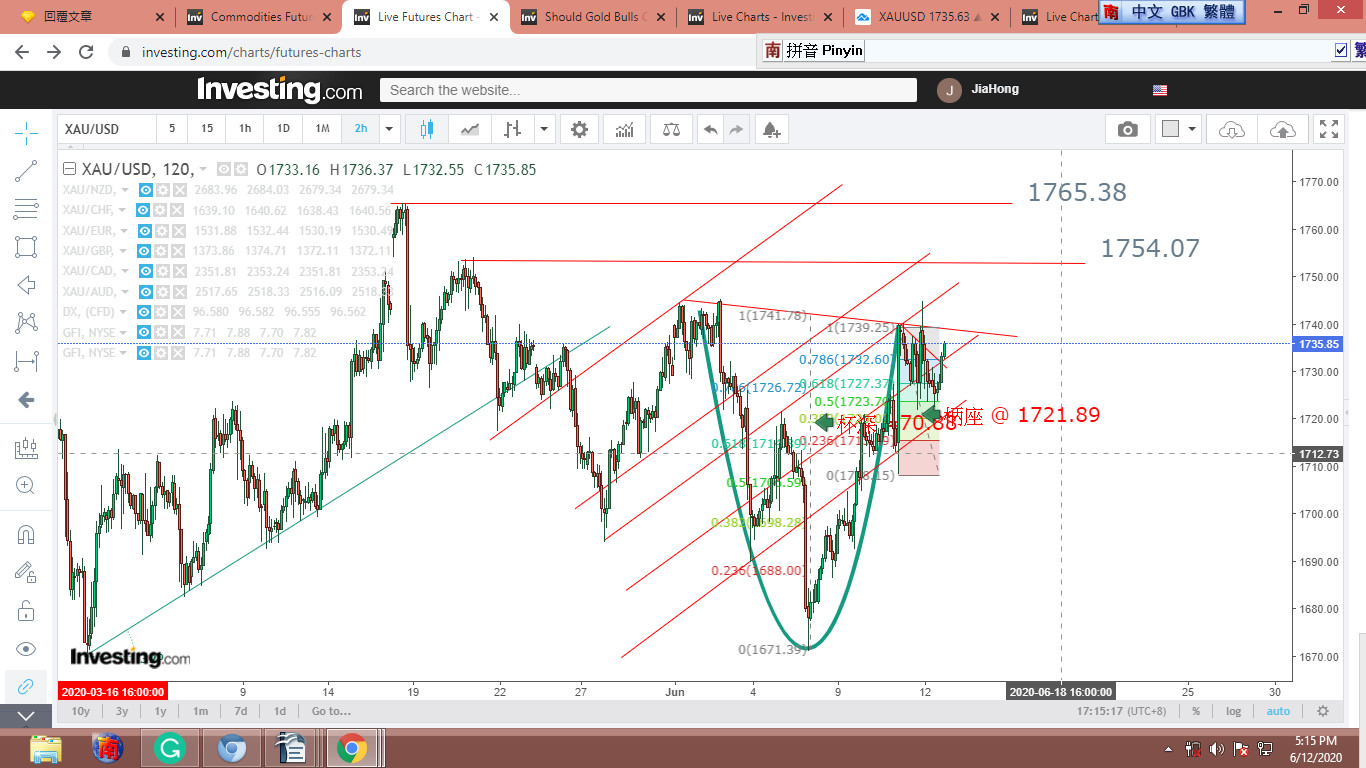Open the XAUUSD 1735.63 browser tab
Viewport: 1366px width, 768px height.
[x=925, y=17]
